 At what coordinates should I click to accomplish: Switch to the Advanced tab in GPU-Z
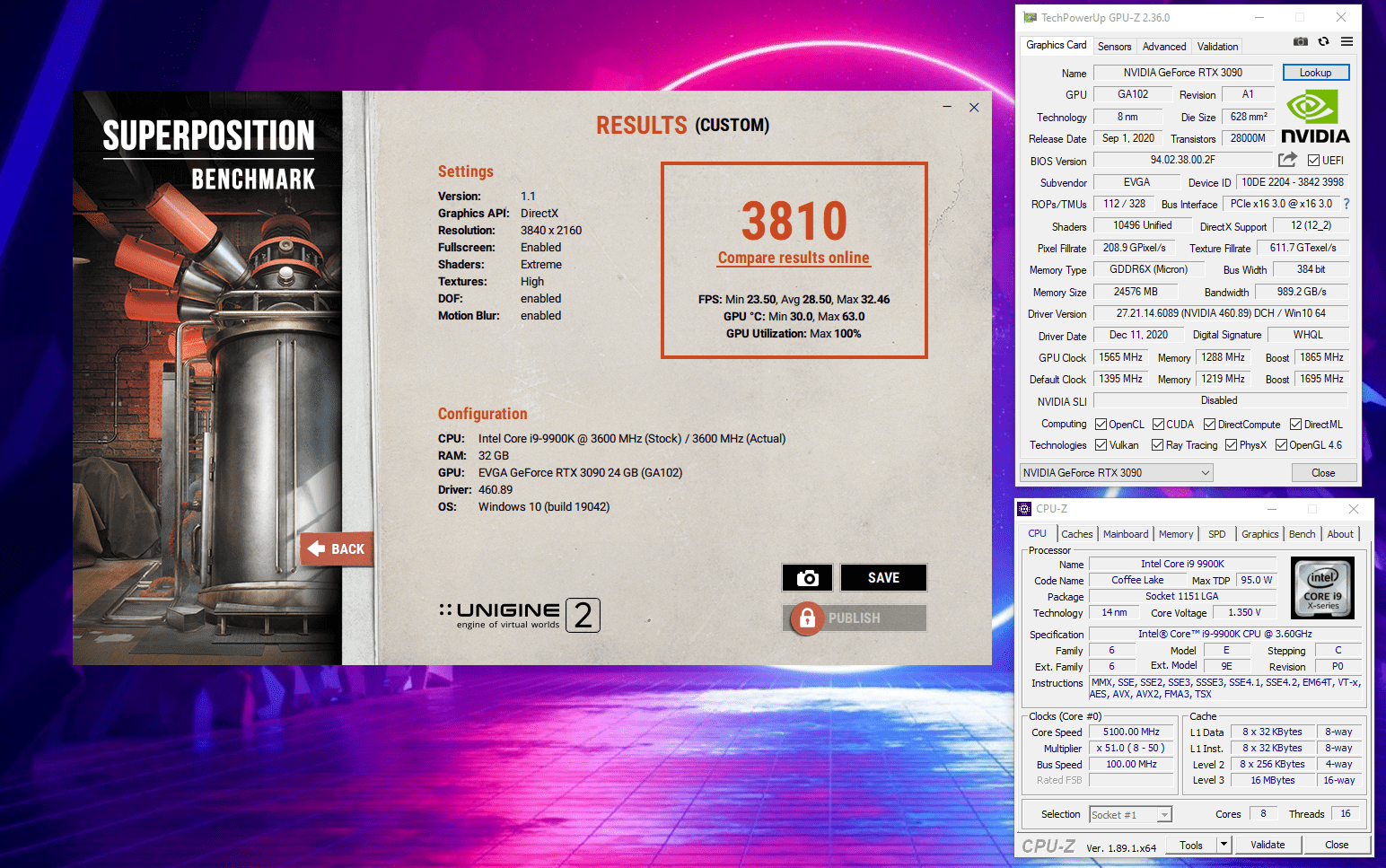[1164, 47]
